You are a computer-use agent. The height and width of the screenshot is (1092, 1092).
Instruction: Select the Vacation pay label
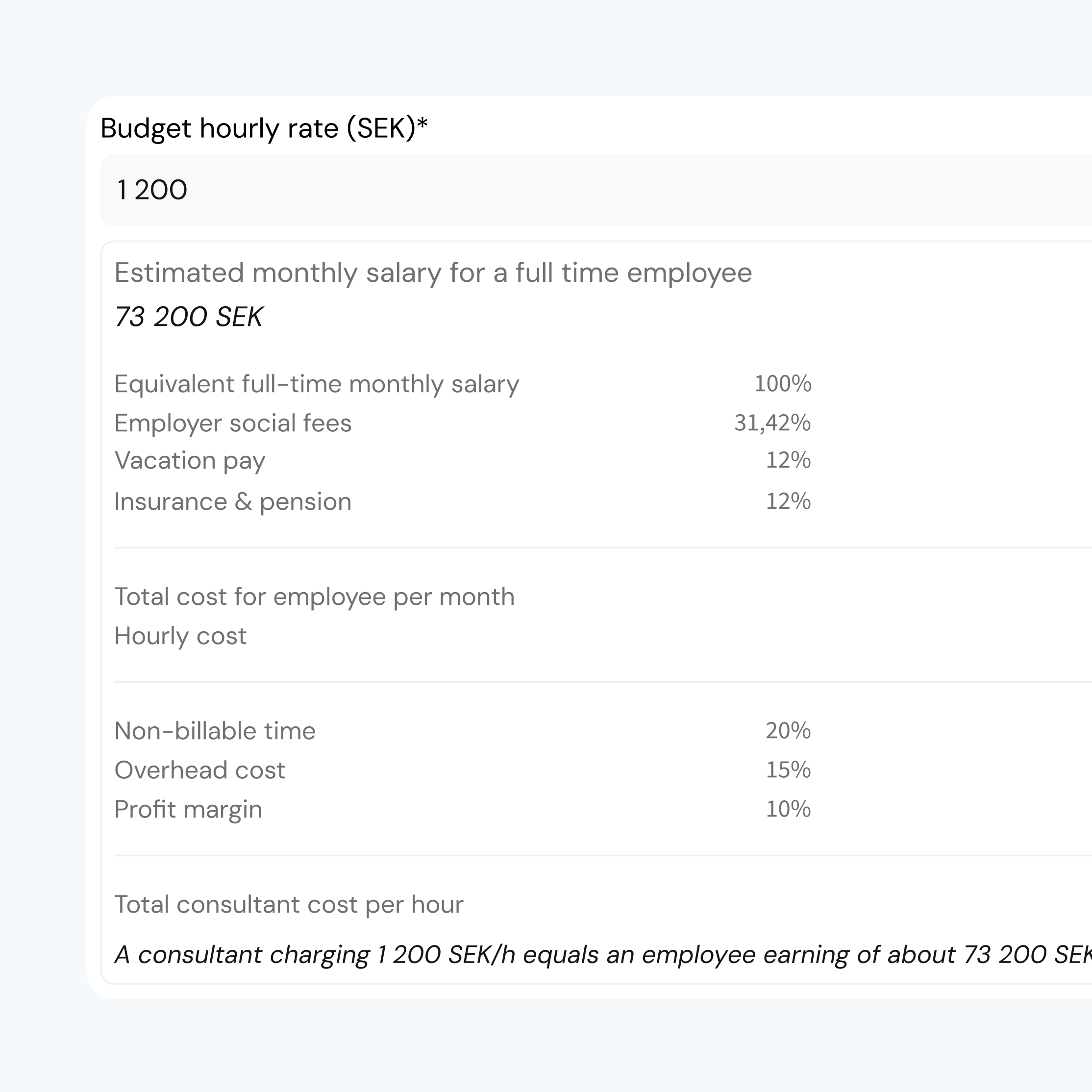pos(189,461)
